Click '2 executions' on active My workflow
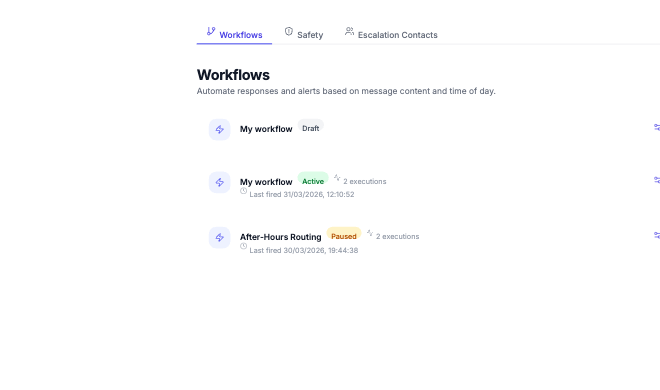Screen dimensions: 660x390 pyautogui.click(x=365, y=181)
